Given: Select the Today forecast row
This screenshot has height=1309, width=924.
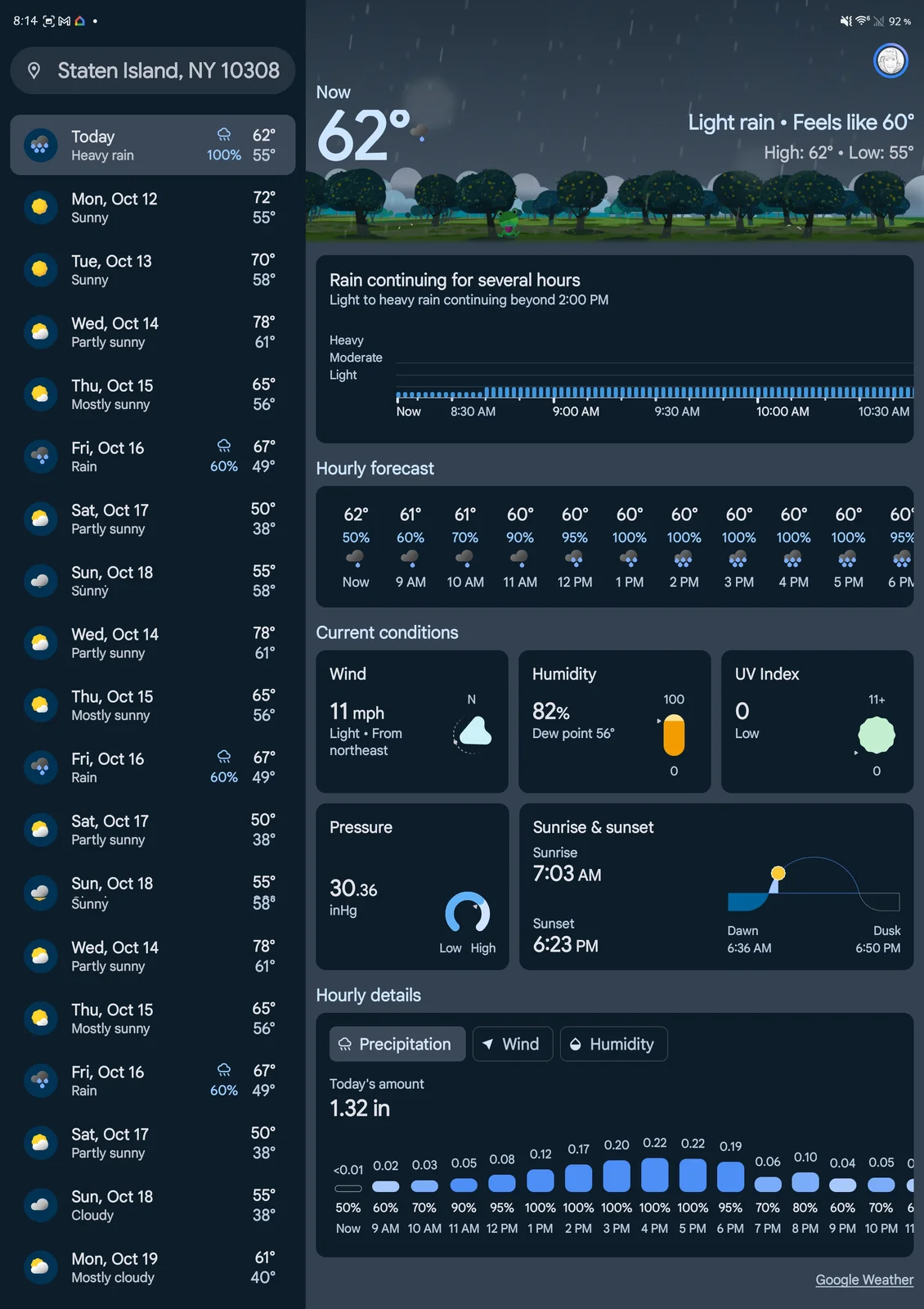Looking at the screenshot, I should [153, 145].
